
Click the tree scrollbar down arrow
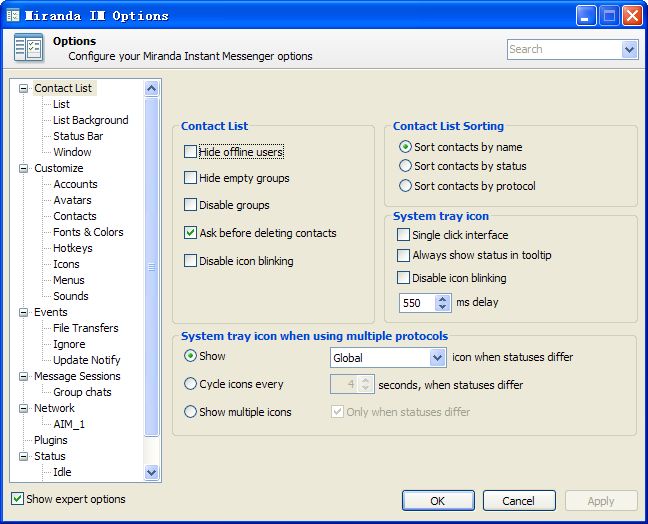152,472
